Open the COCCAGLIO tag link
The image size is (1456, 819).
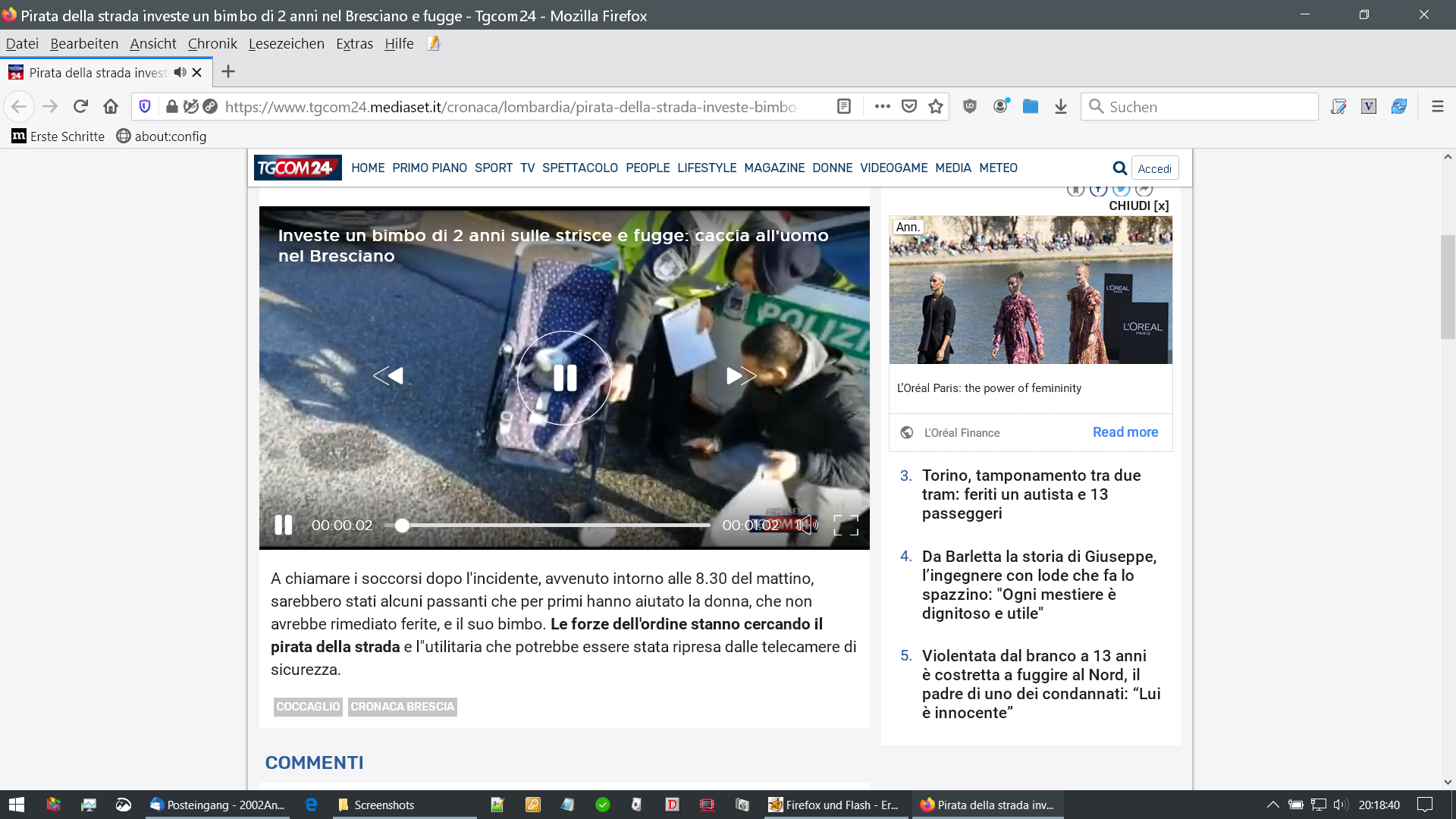pyautogui.click(x=308, y=707)
